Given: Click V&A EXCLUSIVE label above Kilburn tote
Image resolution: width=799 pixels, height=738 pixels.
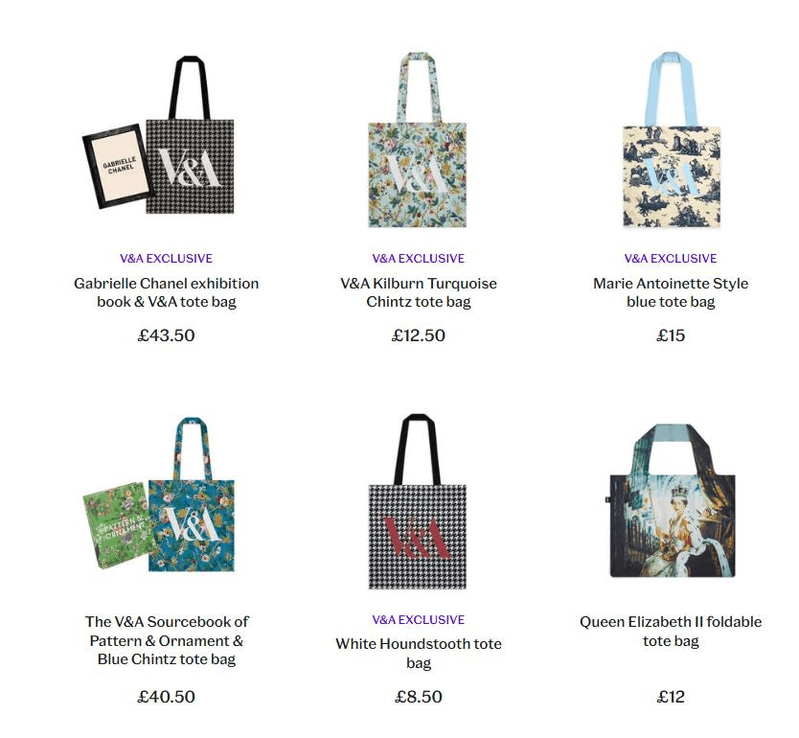Looking at the screenshot, I should point(418,258).
